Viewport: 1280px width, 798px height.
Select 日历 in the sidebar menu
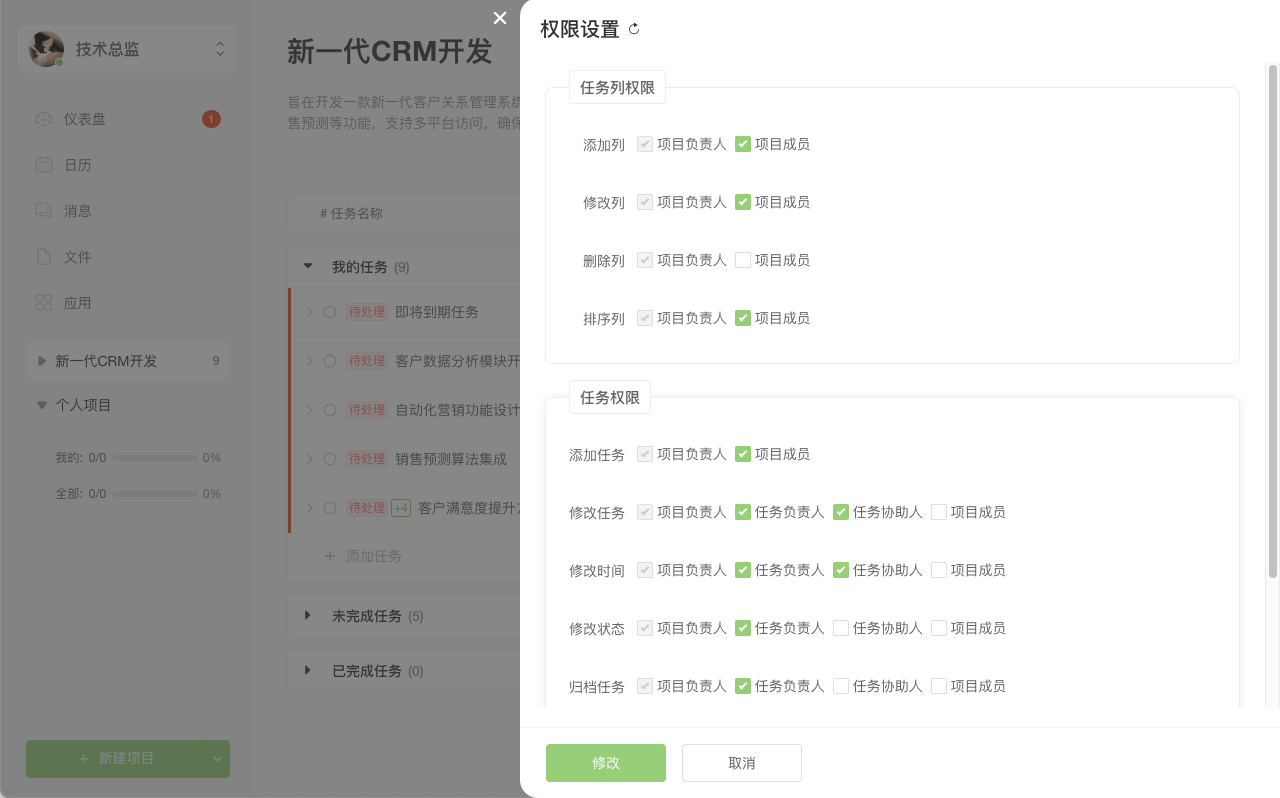click(x=128, y=165)
